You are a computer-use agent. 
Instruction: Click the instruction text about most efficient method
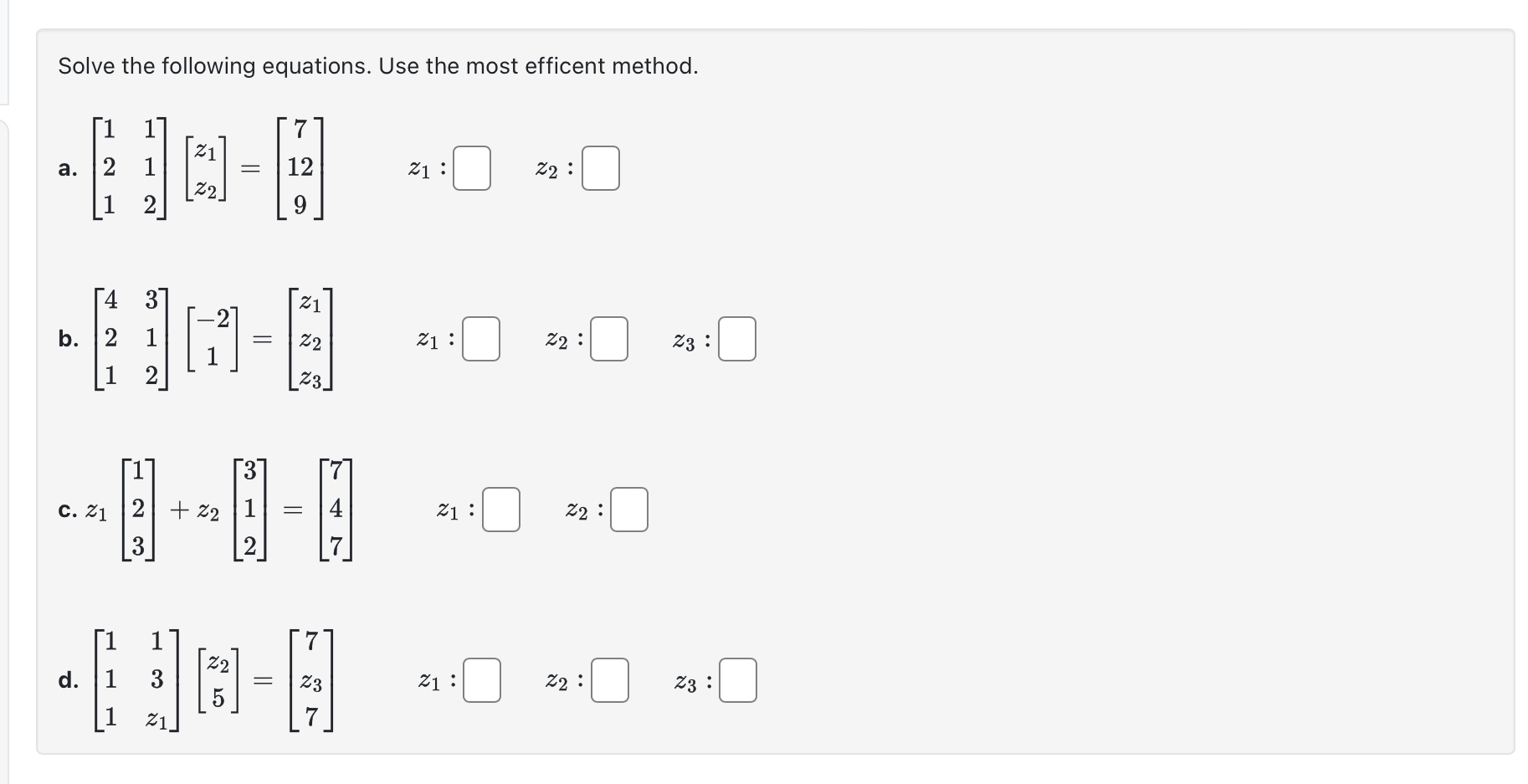point(378,66)
